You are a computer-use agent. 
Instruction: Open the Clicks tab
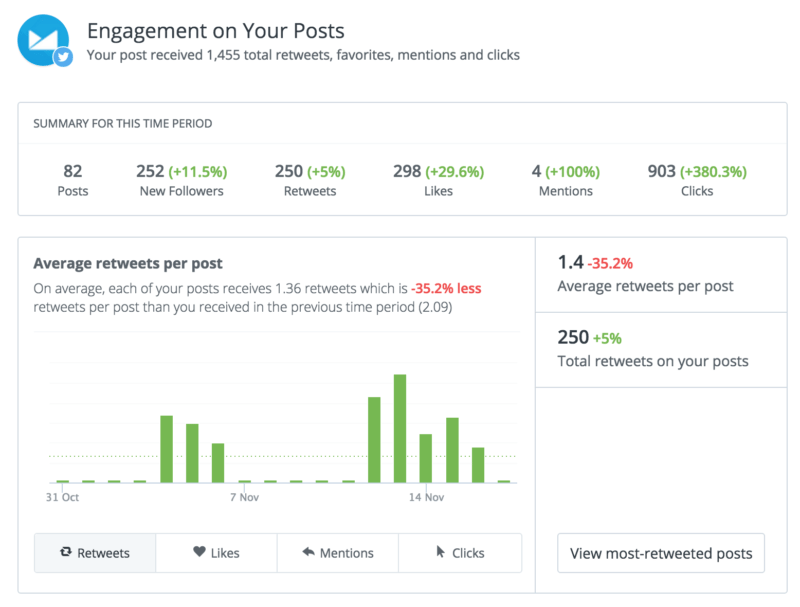tap(460, 552)
